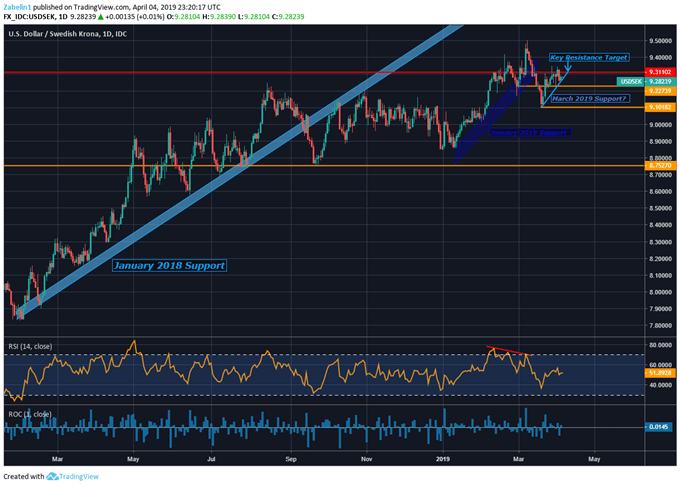Click the Key Resistance Target annotation
This screenshot has height=486, width=680.
tap(588, 58)
